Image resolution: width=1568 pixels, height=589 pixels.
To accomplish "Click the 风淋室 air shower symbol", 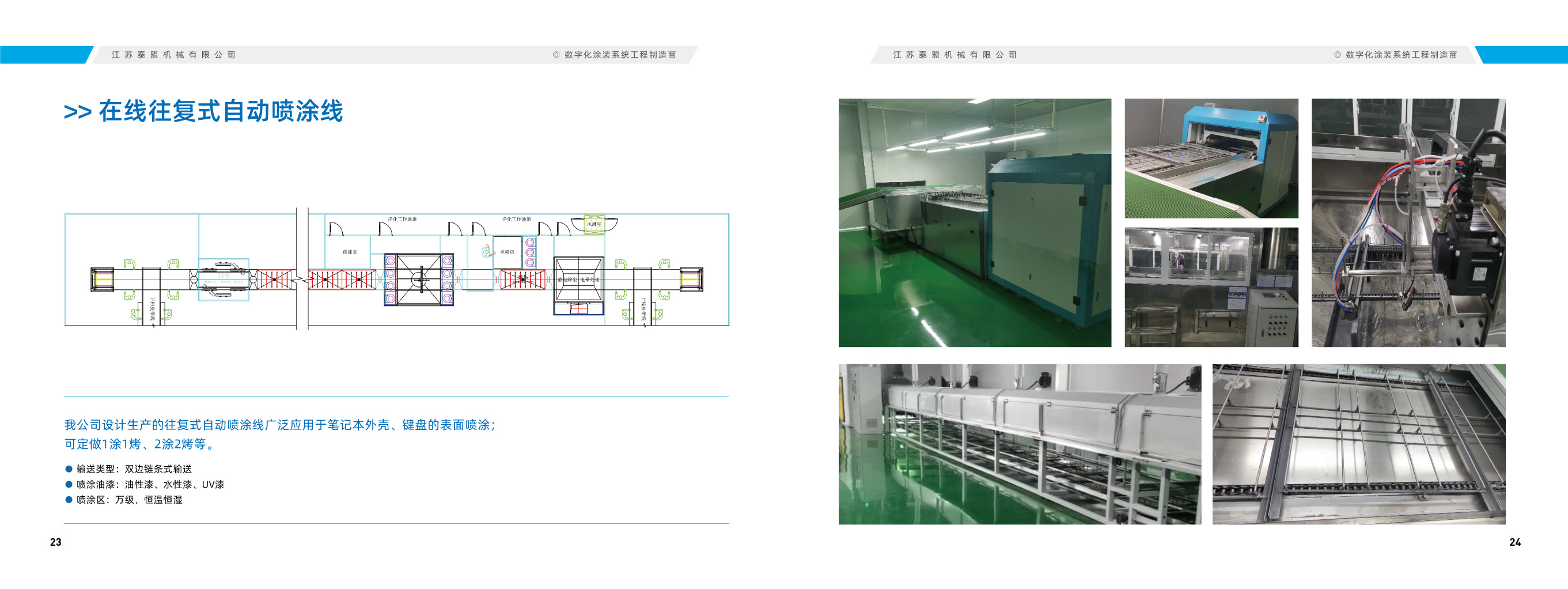I will (x=594, y=224).
